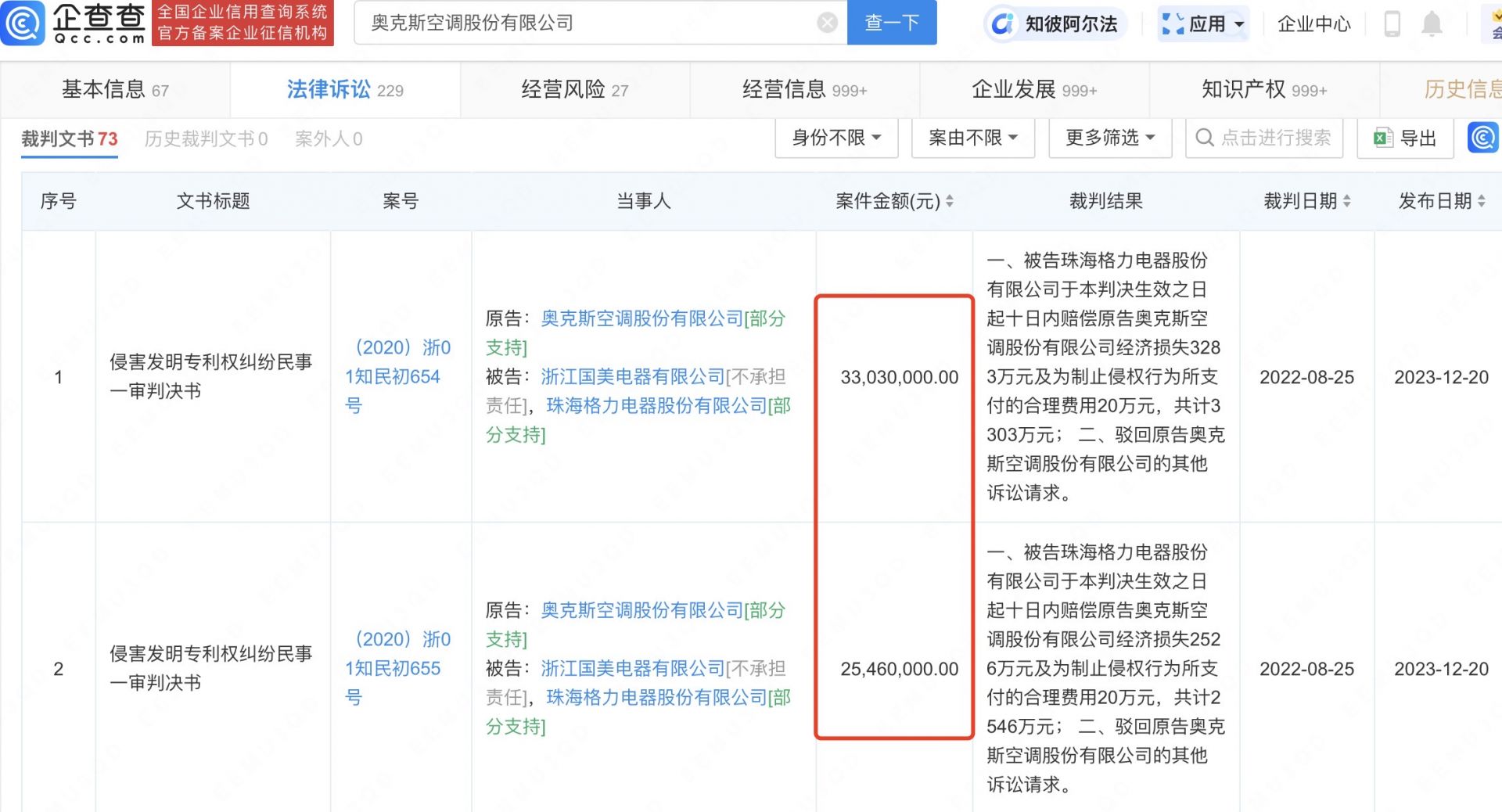Click row 1 judgment date 2022-08-25

(1306, 377)
